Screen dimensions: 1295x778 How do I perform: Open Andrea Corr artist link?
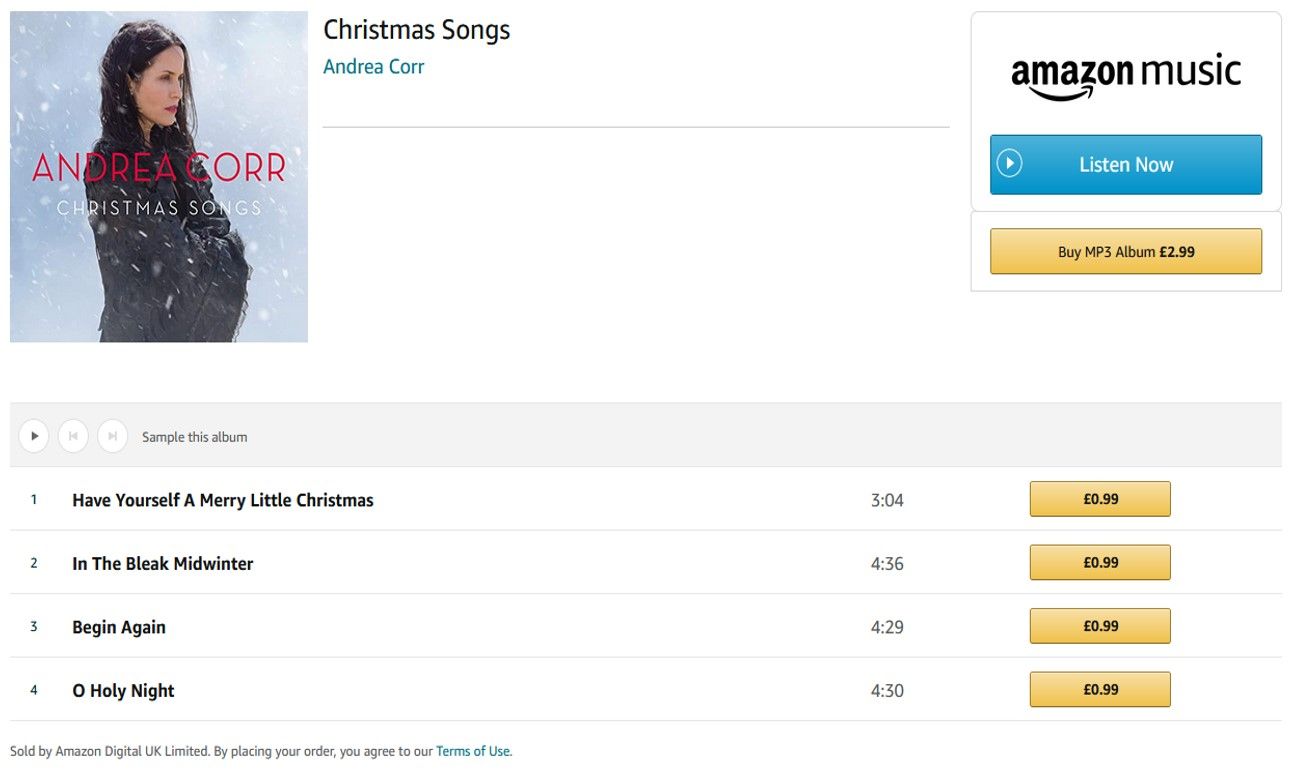pos(374,67)
